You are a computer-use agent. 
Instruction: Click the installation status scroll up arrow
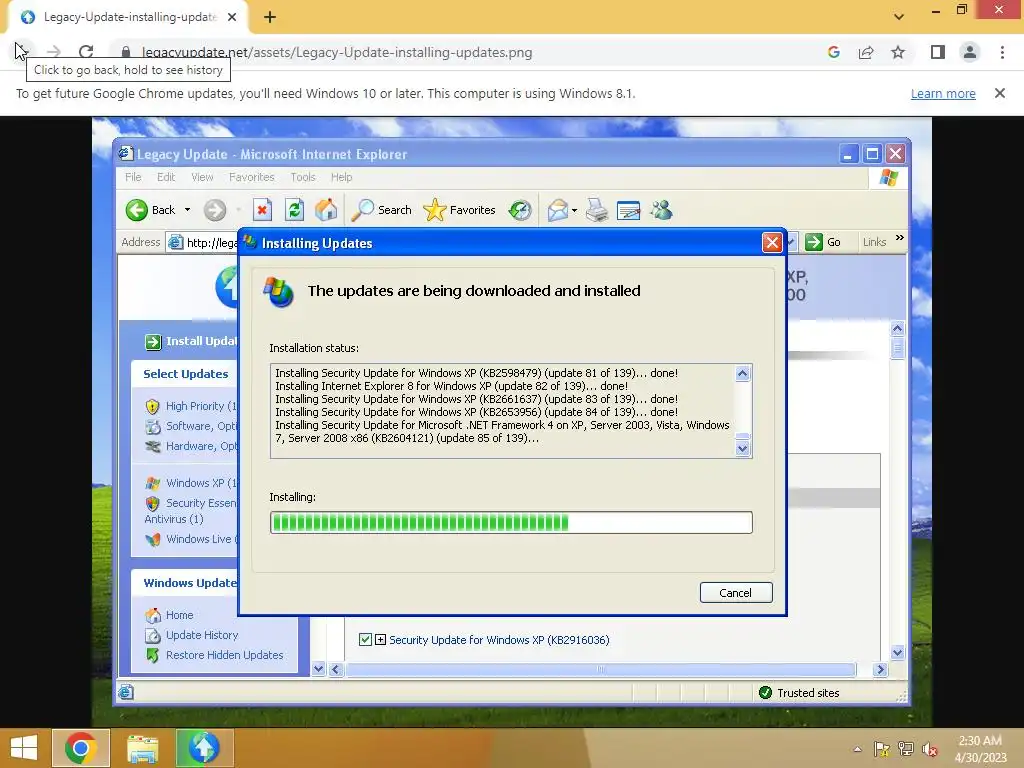[743, 373]
